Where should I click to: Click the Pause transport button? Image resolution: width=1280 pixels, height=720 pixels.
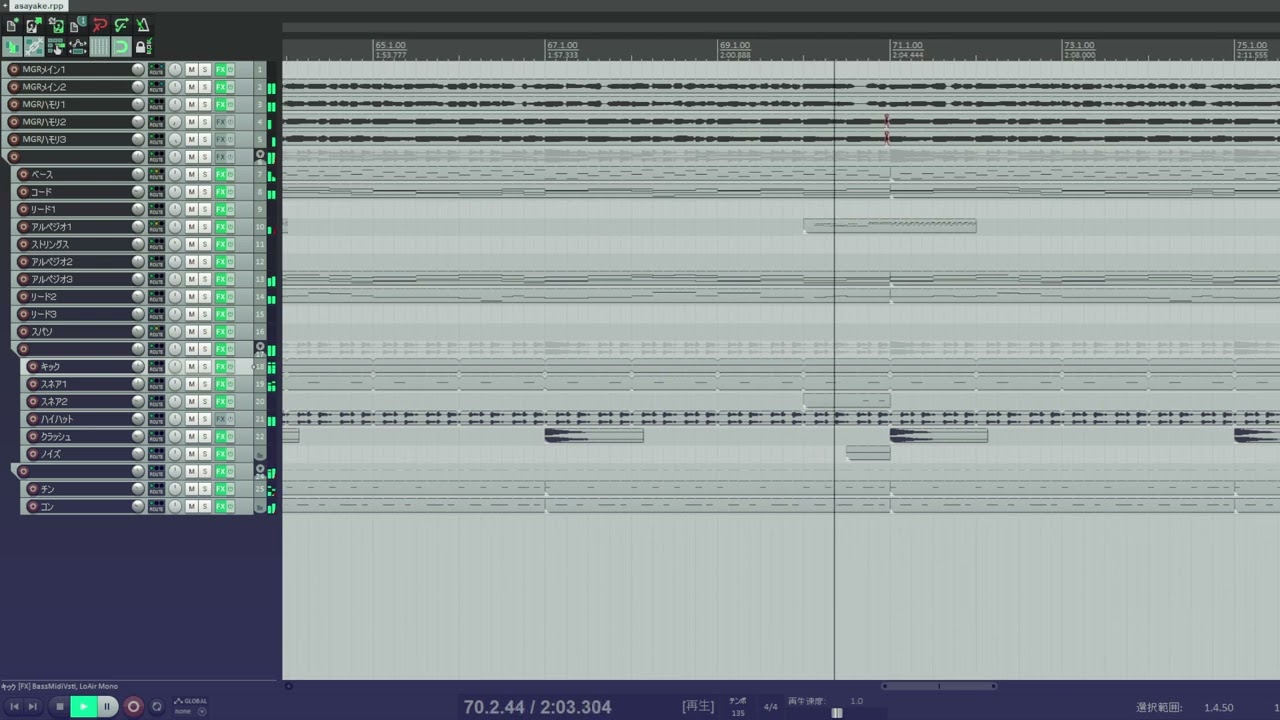(x=107, y=707)
